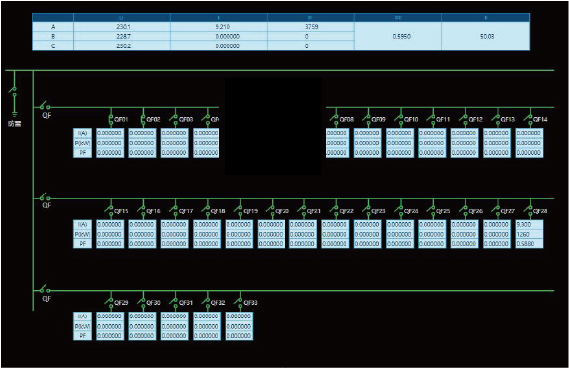This screenshot has width=569, height=368.
Task: Toggle the QF29 circuit breaker symbol
Action: 109,302
